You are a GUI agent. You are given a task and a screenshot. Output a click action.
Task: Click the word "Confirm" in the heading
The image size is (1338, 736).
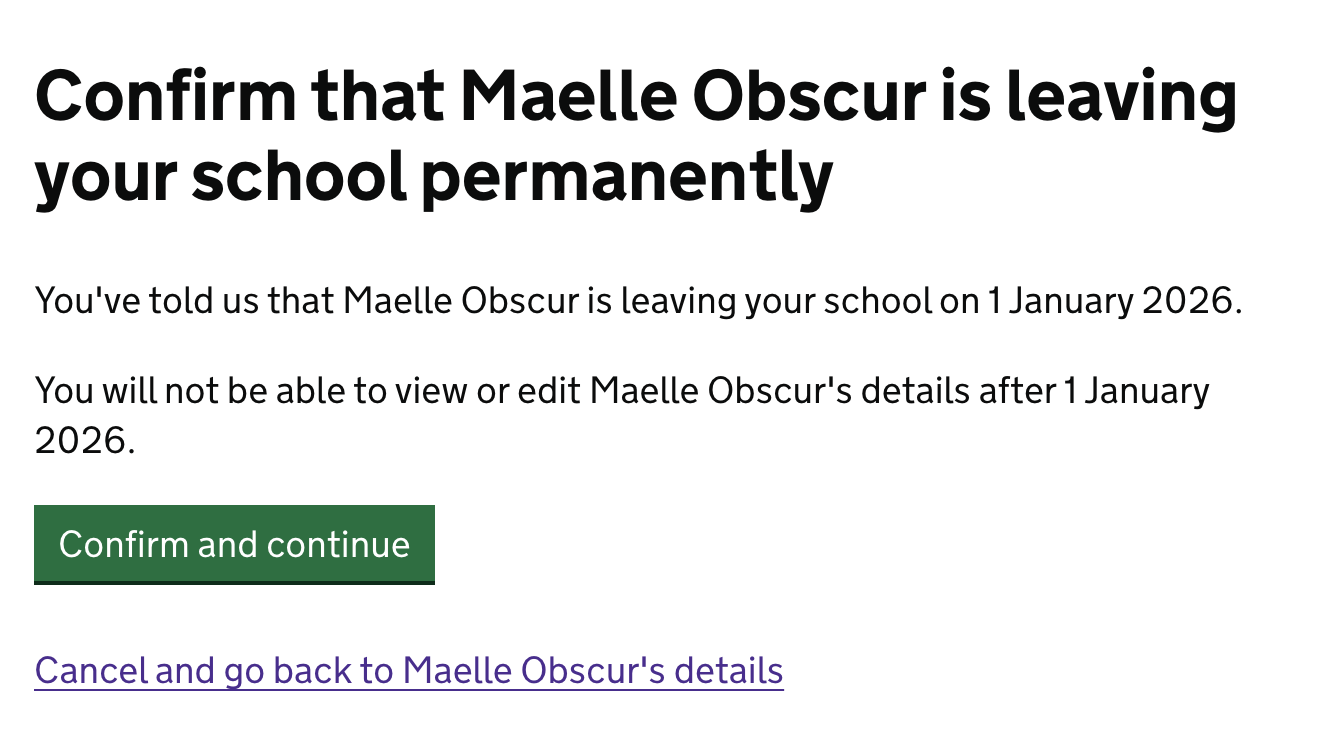165,96
